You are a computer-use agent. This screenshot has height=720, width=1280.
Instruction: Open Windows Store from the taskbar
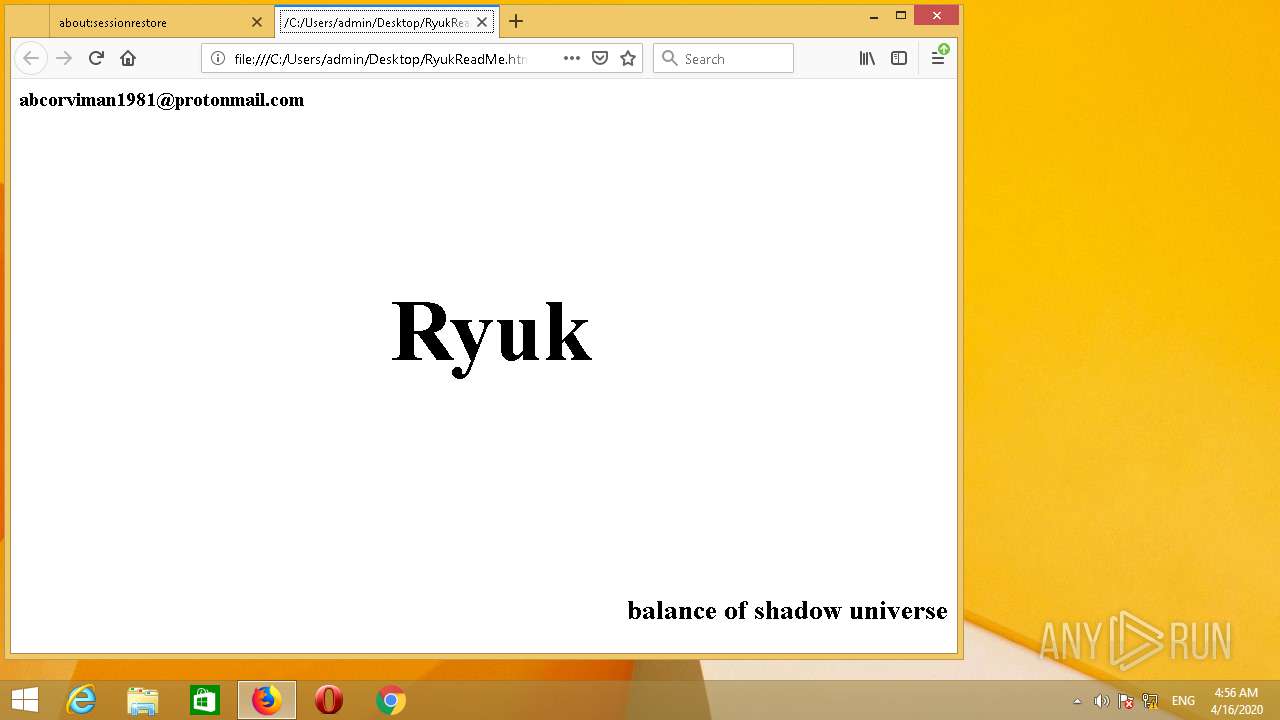pos(205,700)
